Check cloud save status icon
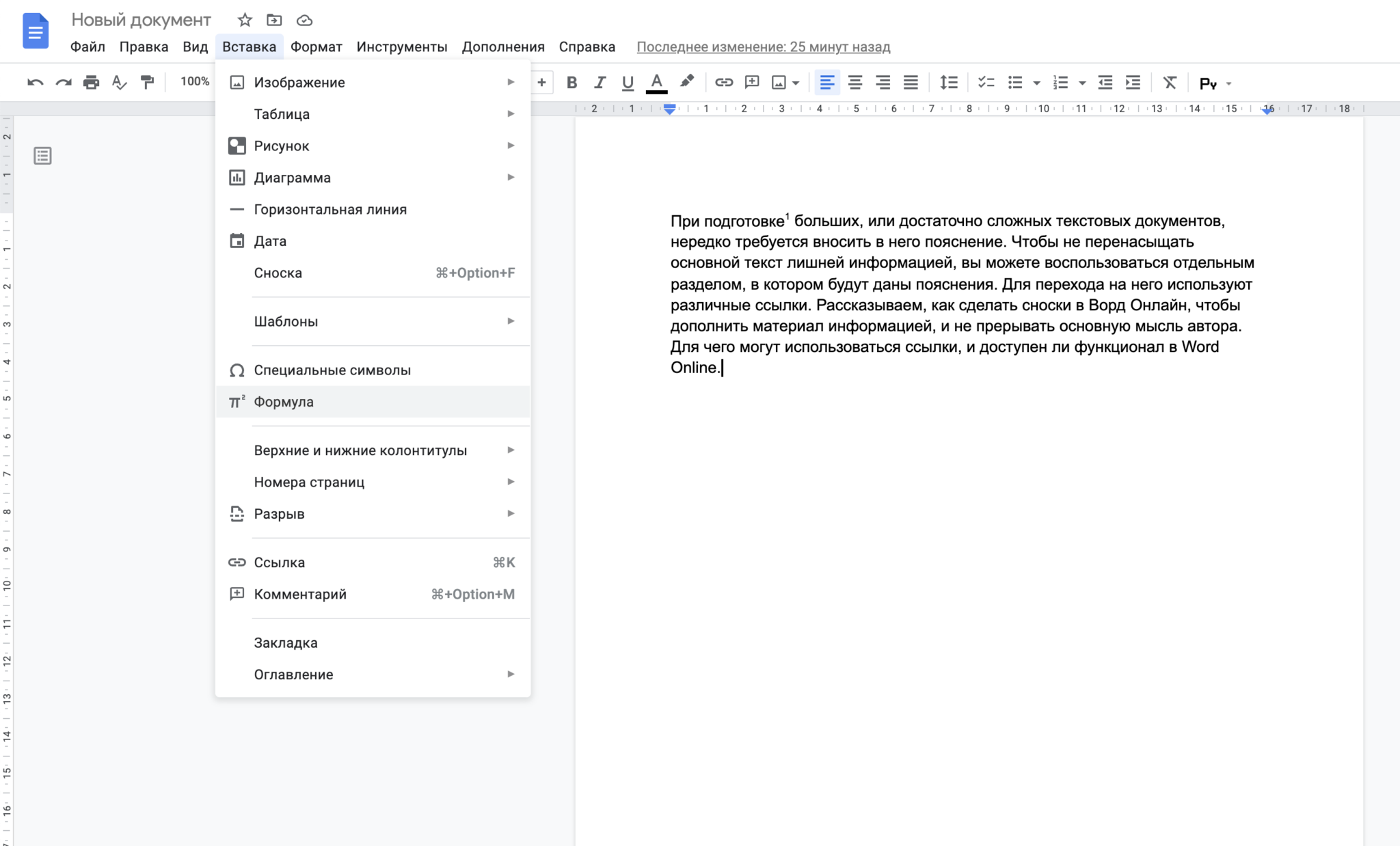Viewport: 1400px width, 846px height. coord(305,21)
